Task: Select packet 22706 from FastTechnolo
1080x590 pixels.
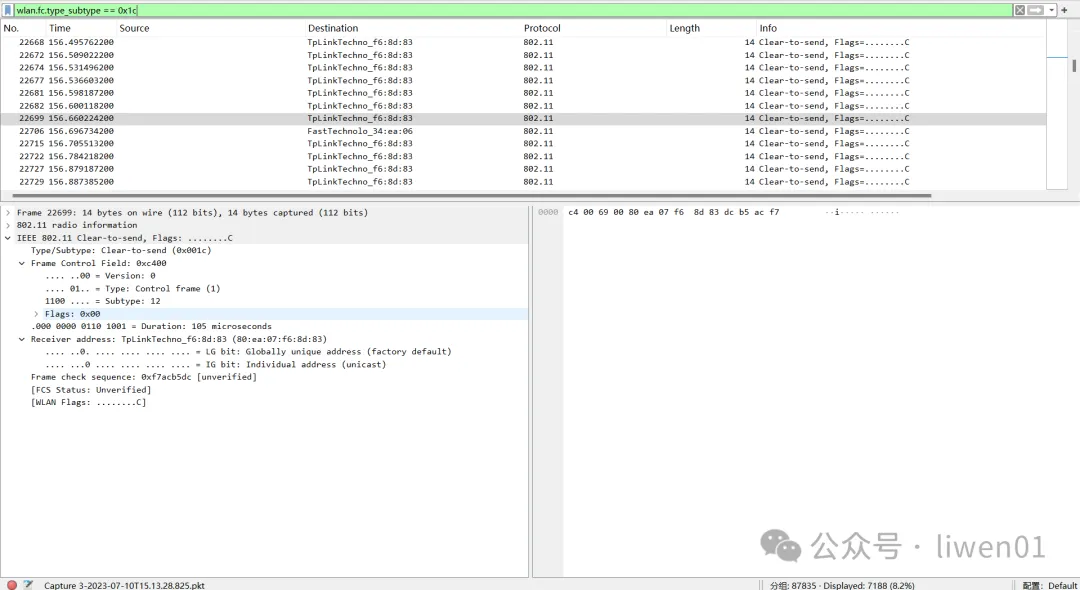Action: pyautogui.click(x=360, y=131)
